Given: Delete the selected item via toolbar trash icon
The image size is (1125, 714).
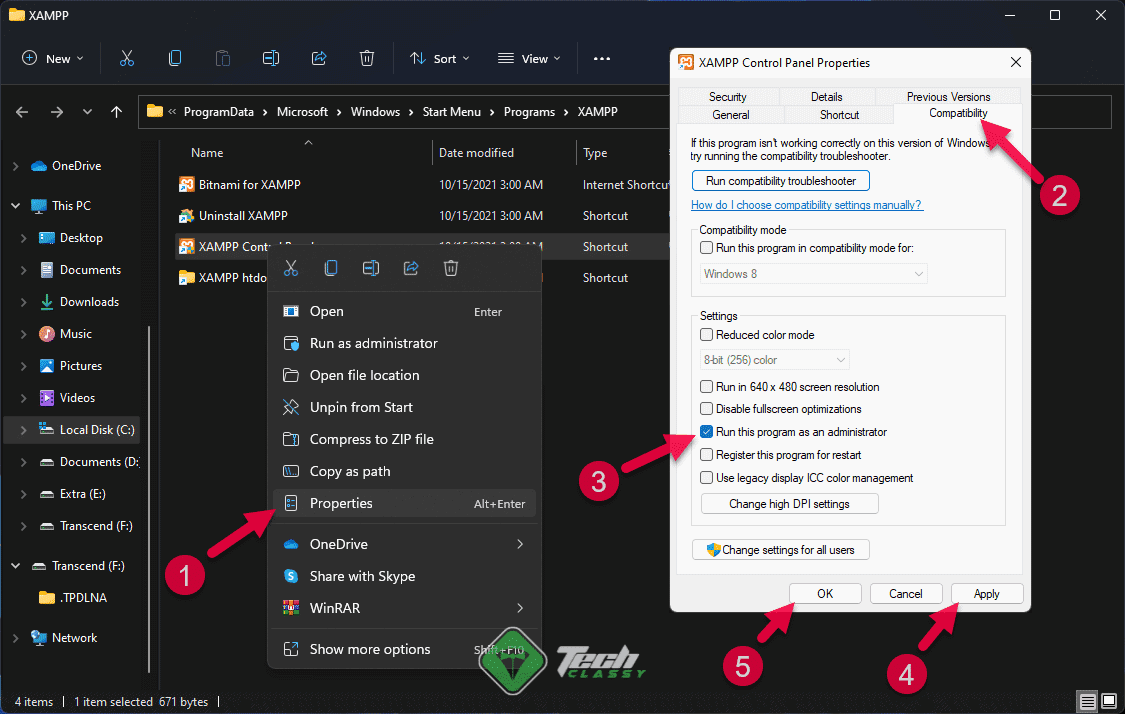Looking at the screenshot, I should coord(367,58).
